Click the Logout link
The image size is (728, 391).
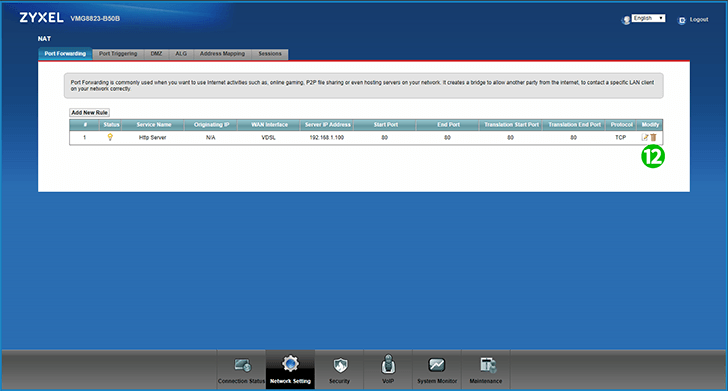pos(699,20)
